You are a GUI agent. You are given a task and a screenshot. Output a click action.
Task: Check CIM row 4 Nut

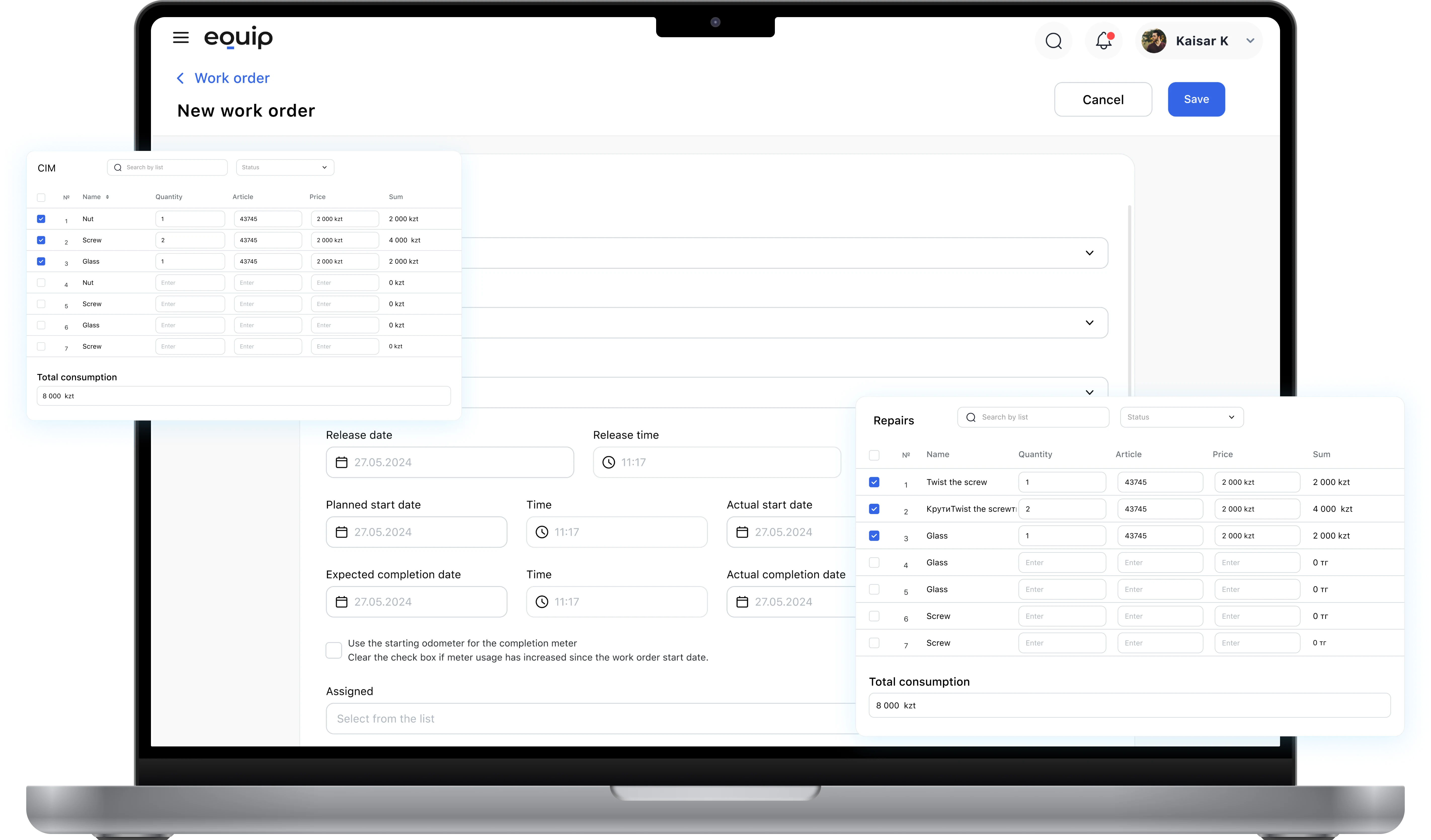click(x=41, y=283)
